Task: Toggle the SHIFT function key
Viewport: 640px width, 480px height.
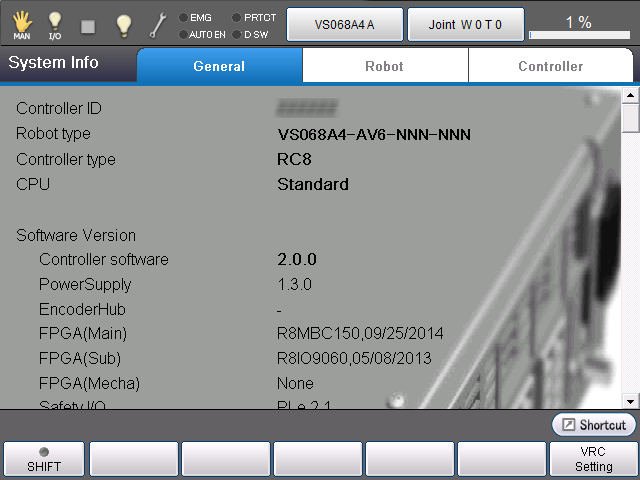Action: (x=44, y=459)
